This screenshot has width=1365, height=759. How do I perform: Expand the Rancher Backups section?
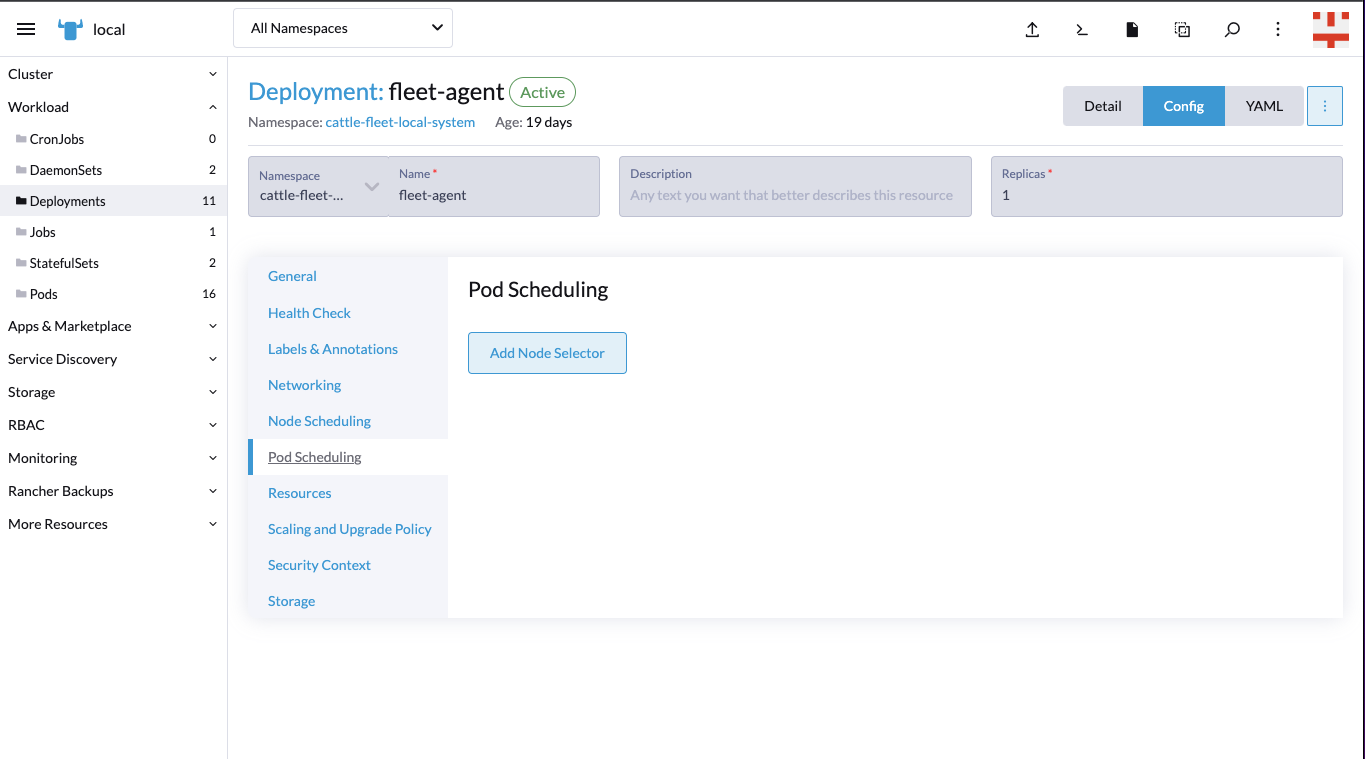pos(113,491)
